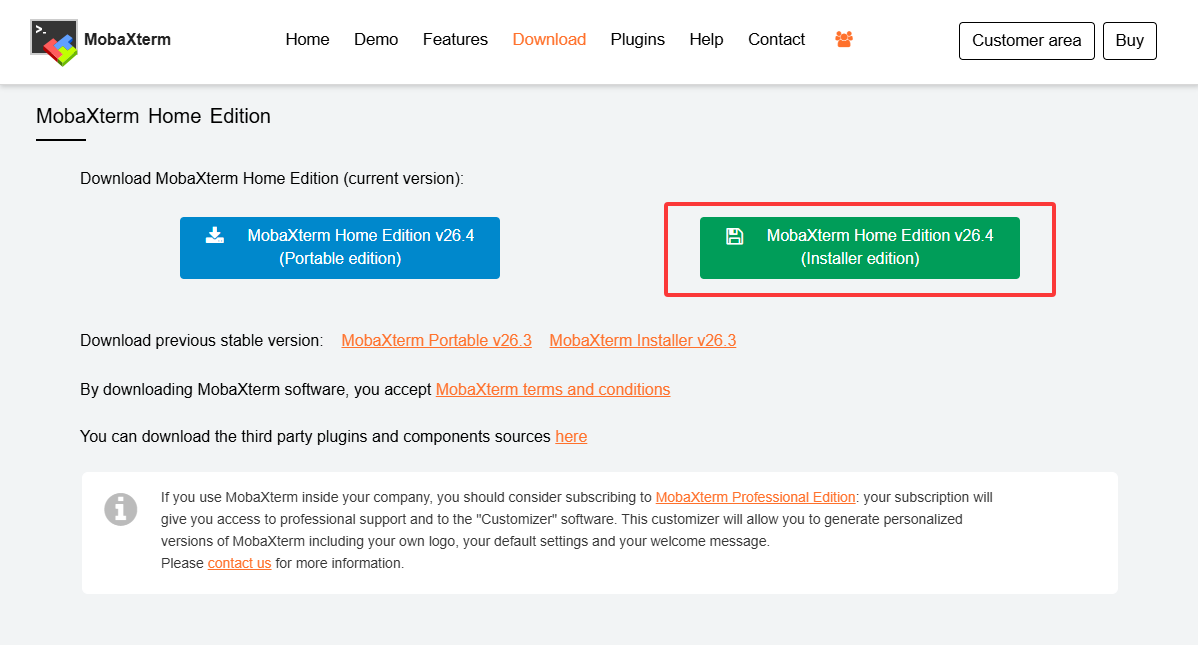The height and width of the screenshot is (645, 1198).
Task: Click the gray info circle icon
Action: click(121, 509)
